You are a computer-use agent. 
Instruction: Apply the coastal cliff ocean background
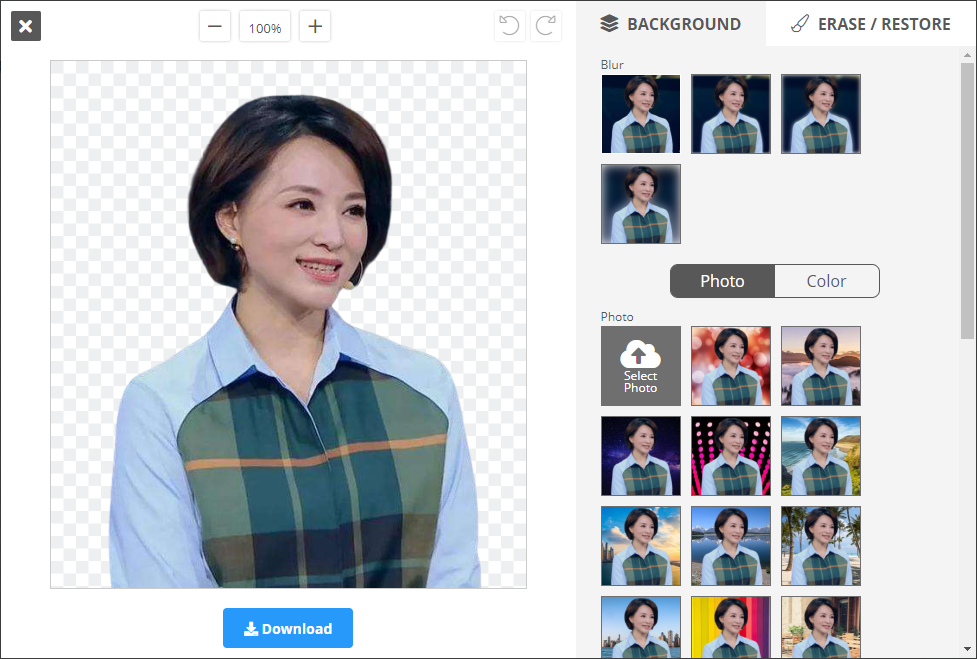coord(821,456)
